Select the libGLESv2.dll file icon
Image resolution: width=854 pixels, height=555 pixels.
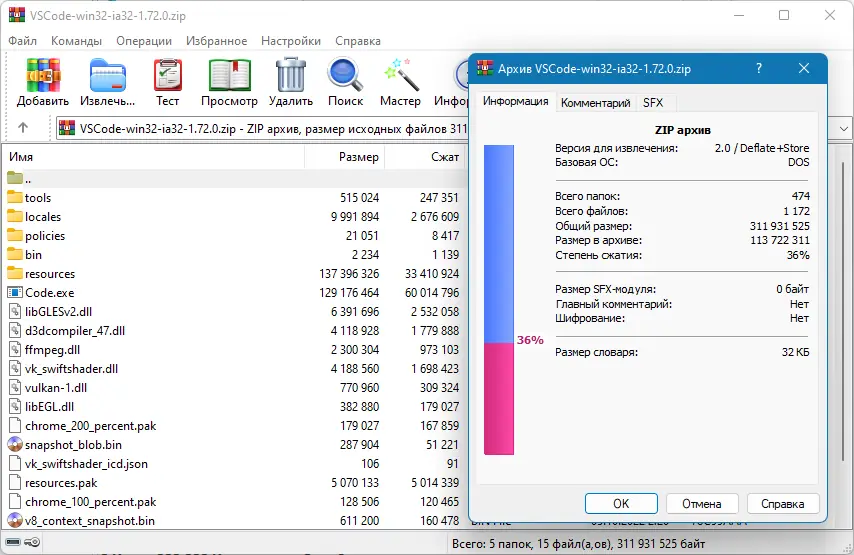(15, 312)
